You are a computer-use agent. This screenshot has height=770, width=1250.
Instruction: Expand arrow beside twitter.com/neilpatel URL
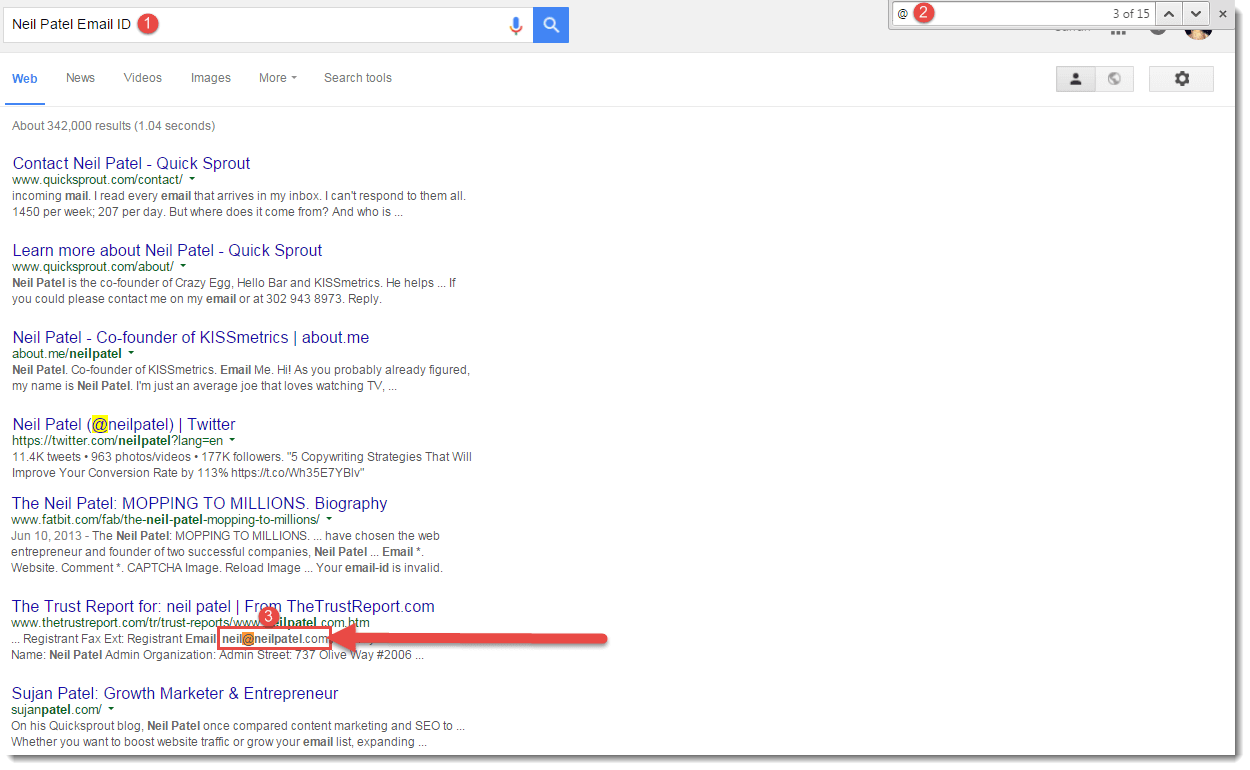click(232, 440)
